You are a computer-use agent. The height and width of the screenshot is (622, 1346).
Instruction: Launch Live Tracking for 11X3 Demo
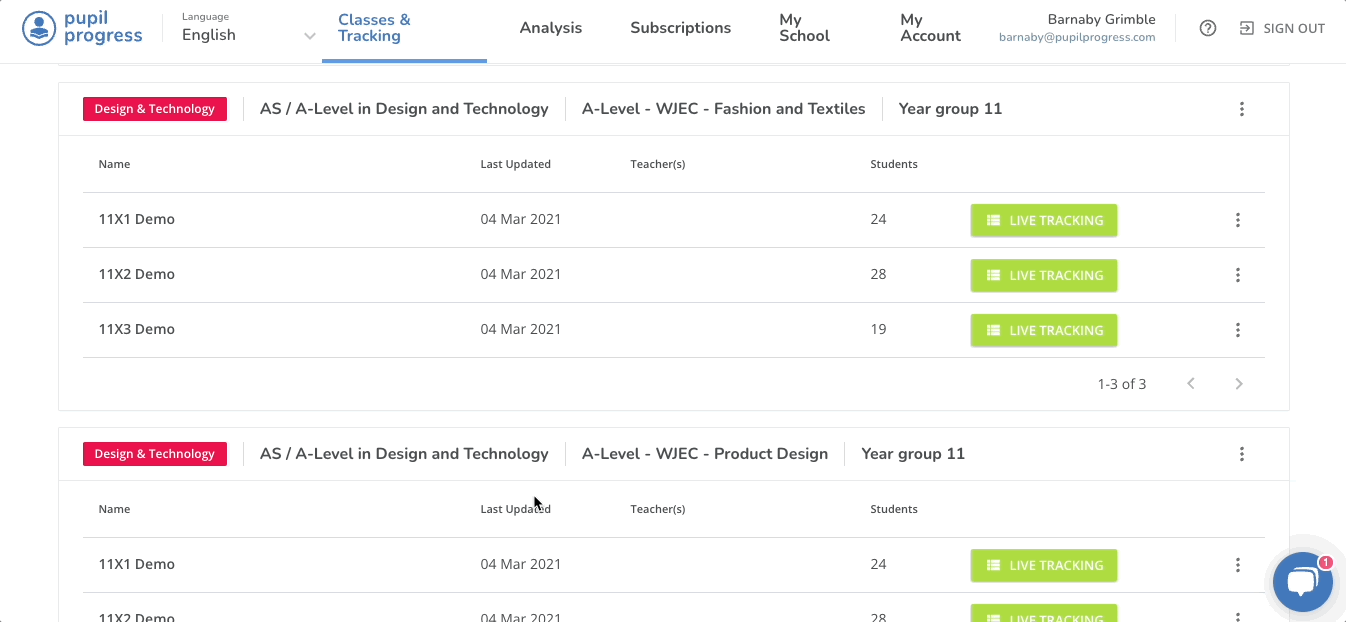coord(1043,330)
